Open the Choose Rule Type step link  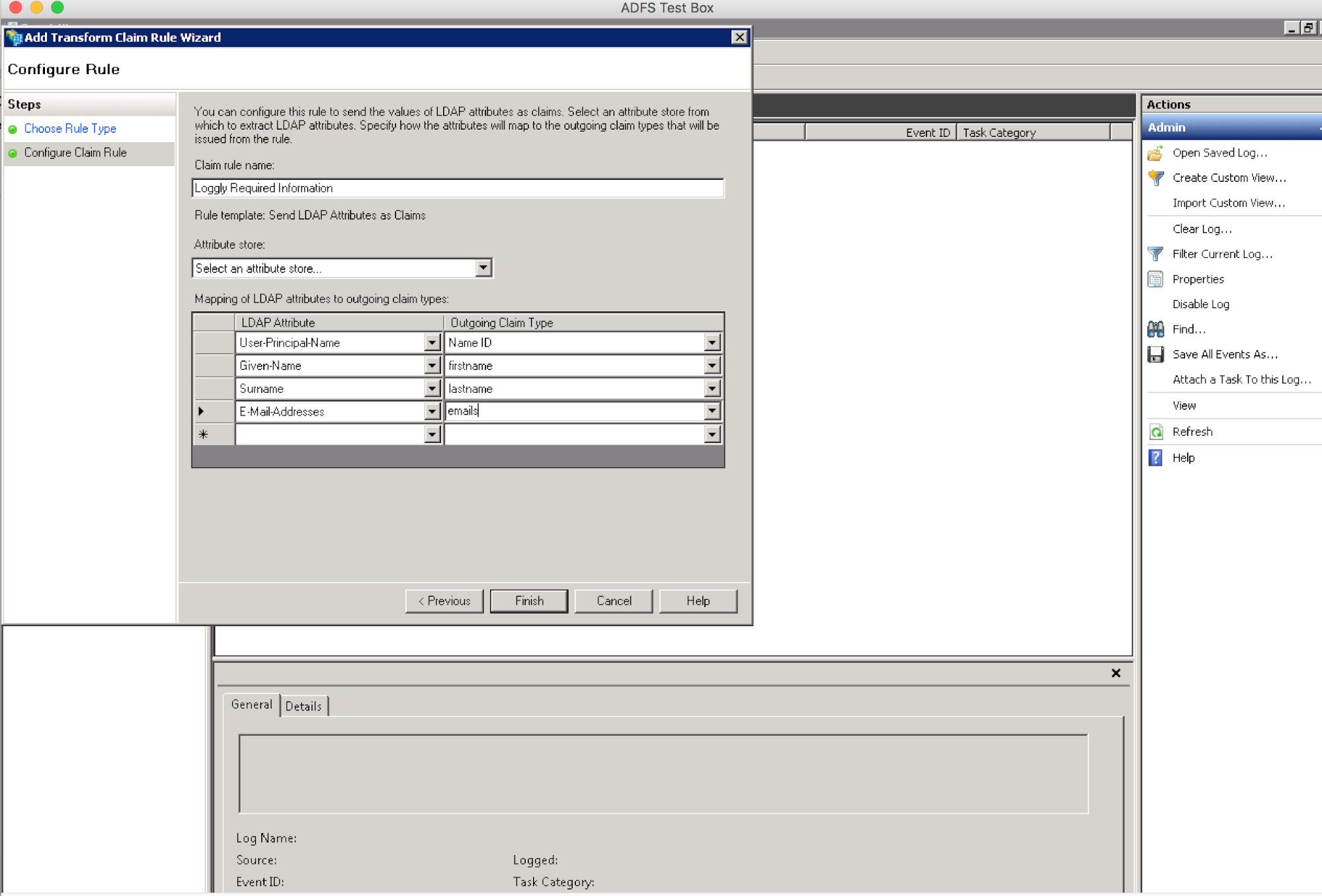point(70,128)
